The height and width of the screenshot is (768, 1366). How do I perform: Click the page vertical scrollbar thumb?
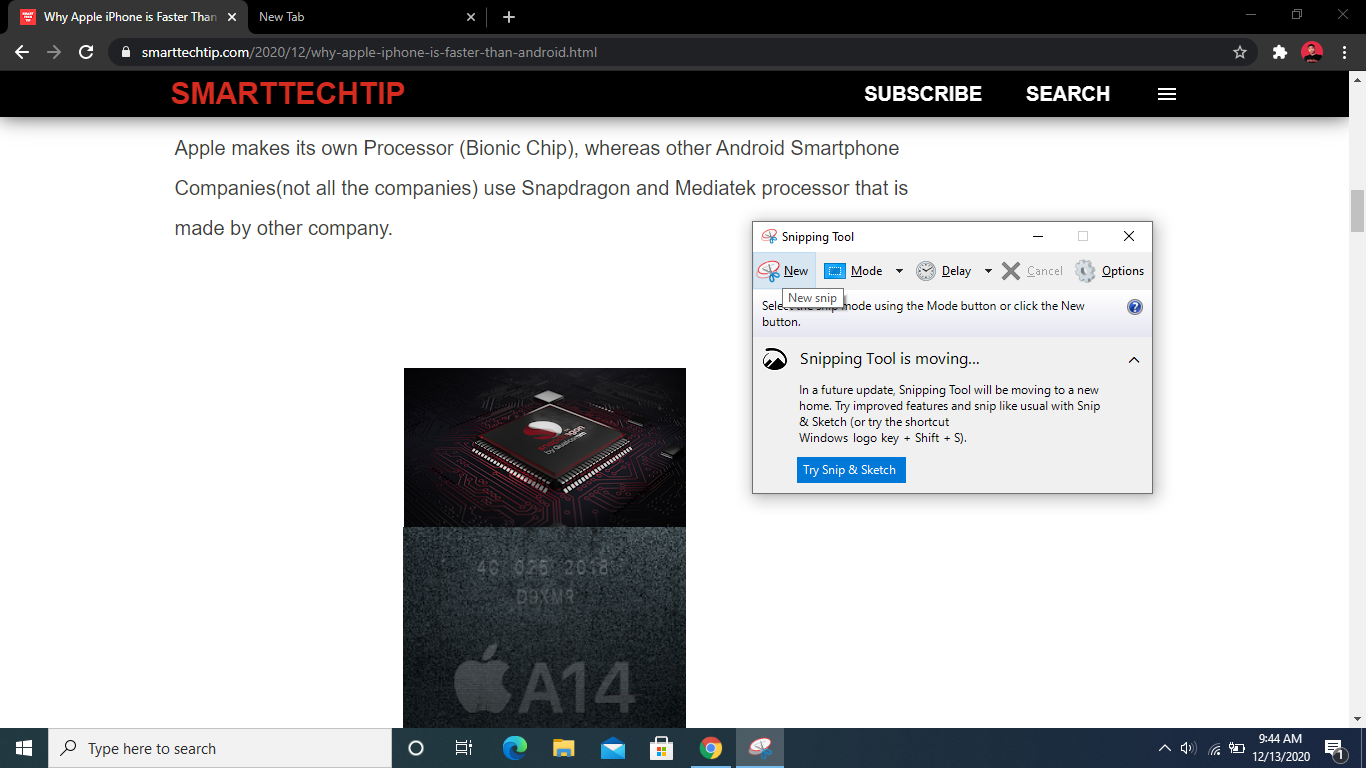[1357, 210]
